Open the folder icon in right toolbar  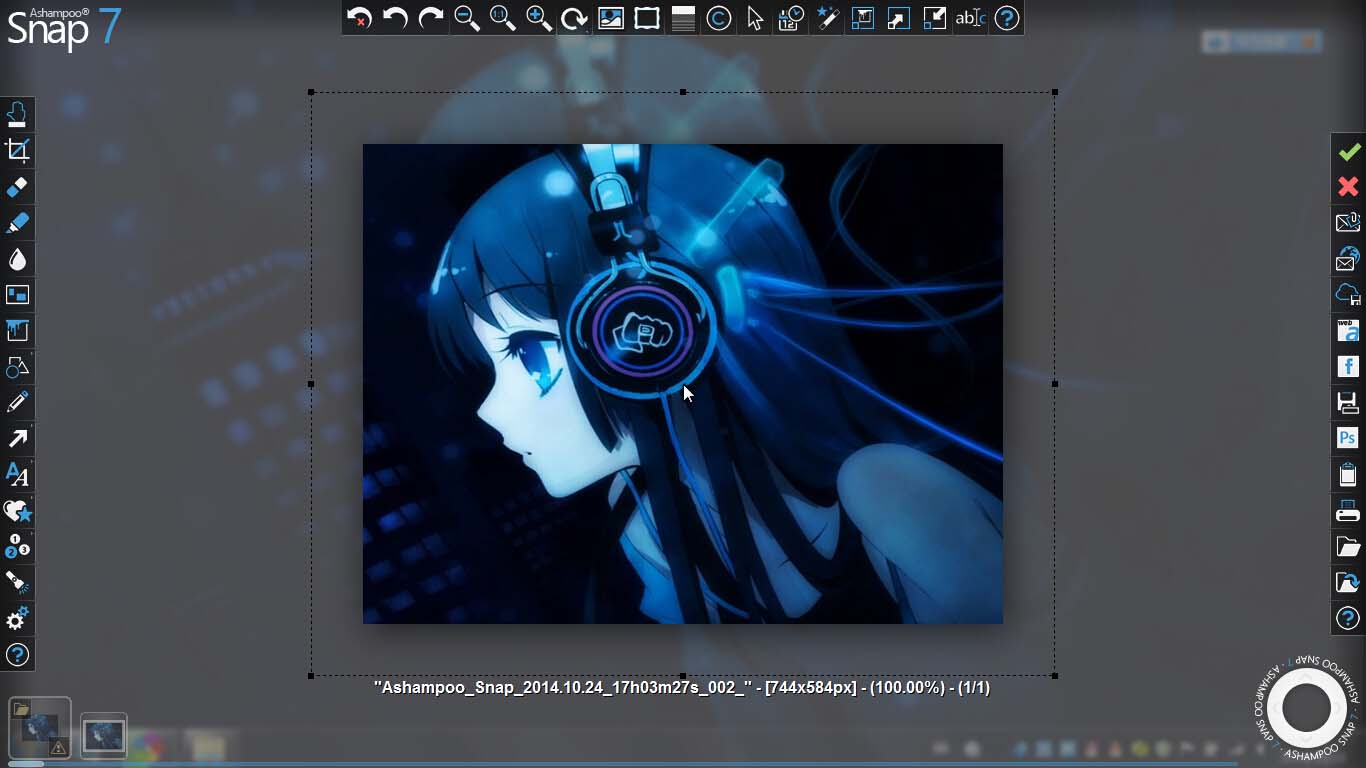point(1348,547)
